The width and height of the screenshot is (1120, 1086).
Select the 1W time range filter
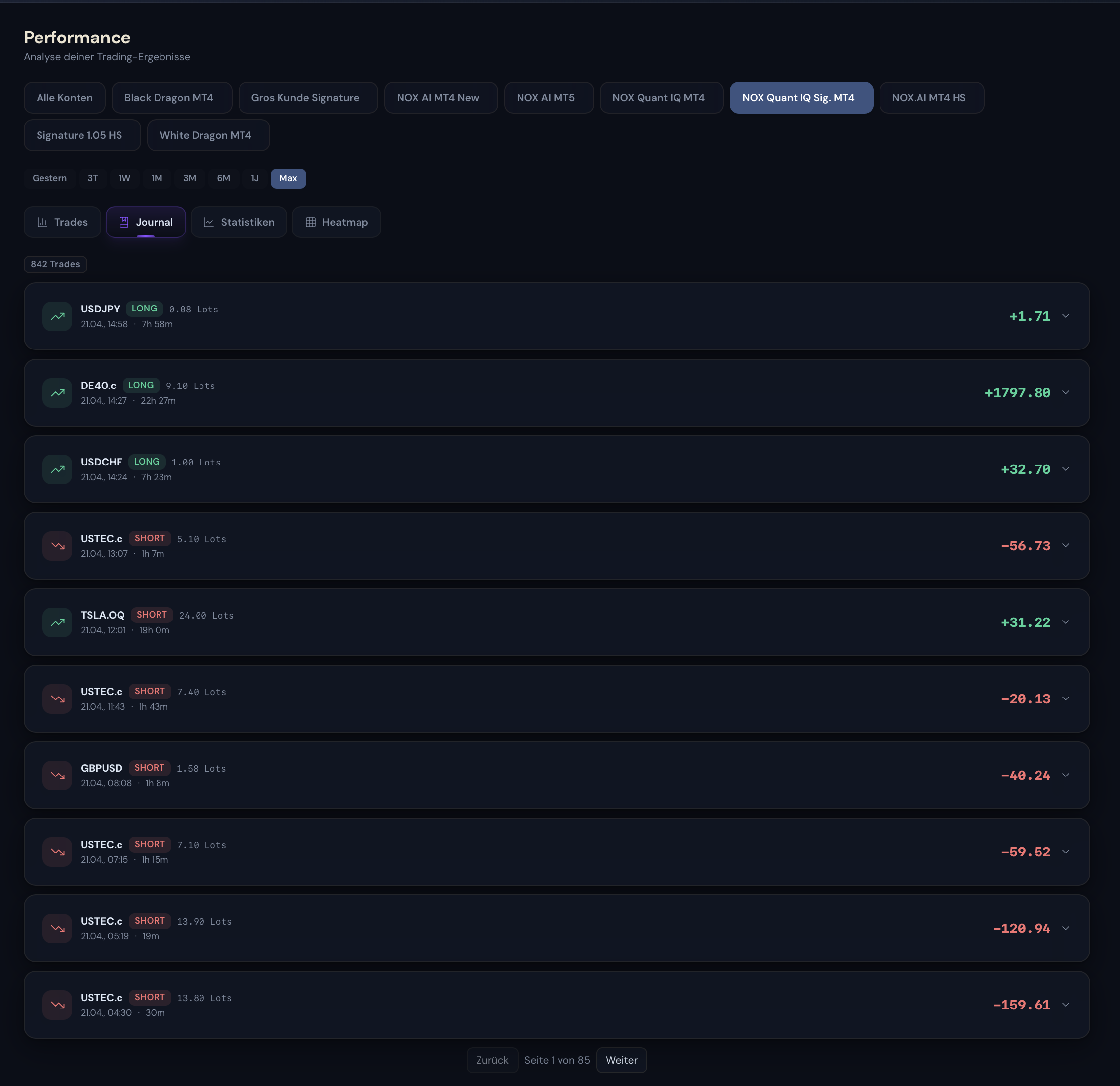124,178
